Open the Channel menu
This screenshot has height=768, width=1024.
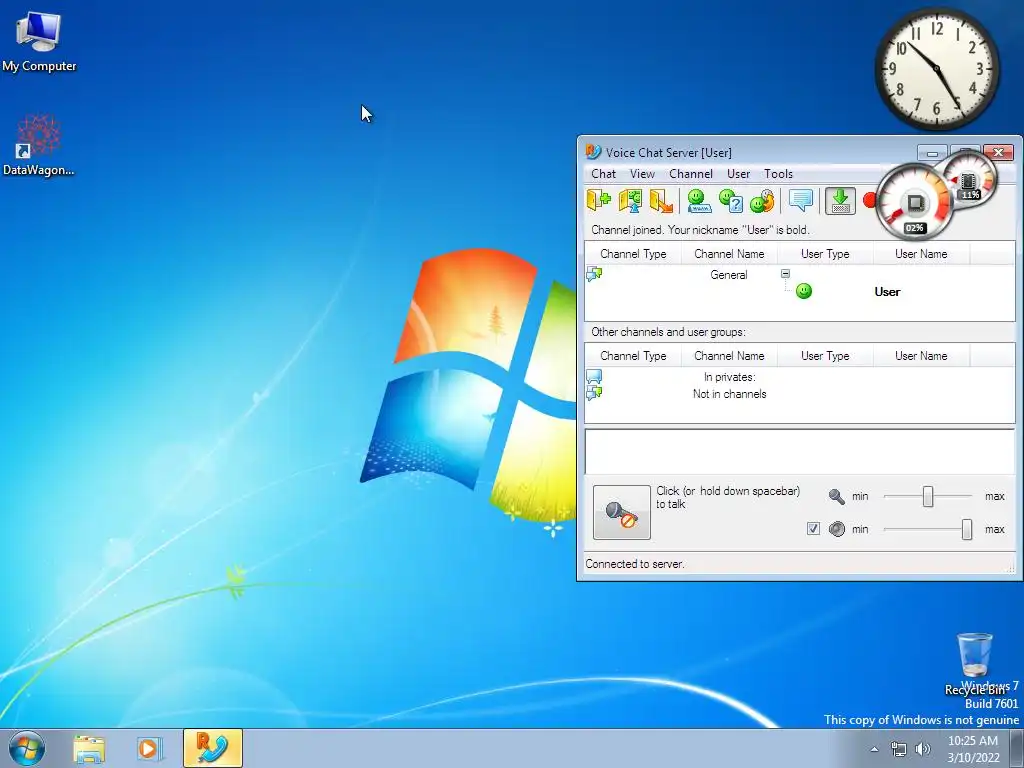coord(690,174)
